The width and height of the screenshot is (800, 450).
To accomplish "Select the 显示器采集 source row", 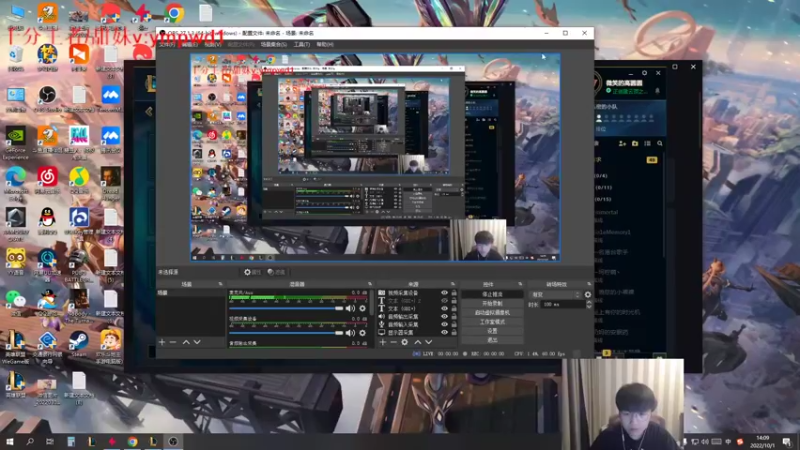I will pos(417,332).
